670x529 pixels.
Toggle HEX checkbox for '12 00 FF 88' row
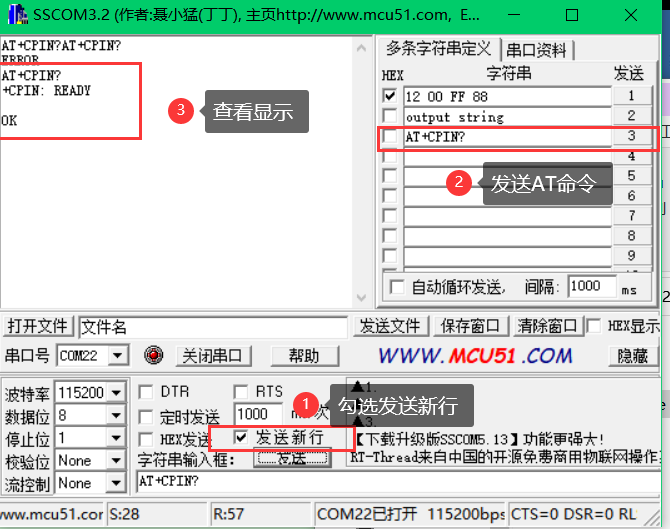coord(390,95)
